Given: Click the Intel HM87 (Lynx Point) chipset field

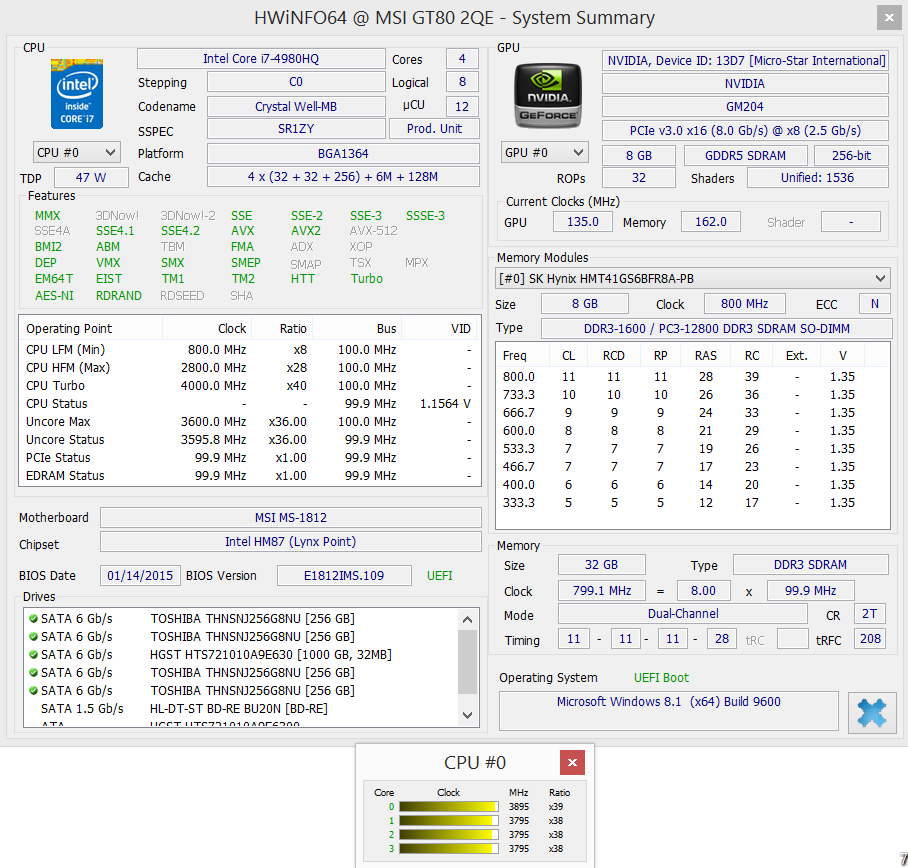Looking at the screenshot, I should point(291,541).
